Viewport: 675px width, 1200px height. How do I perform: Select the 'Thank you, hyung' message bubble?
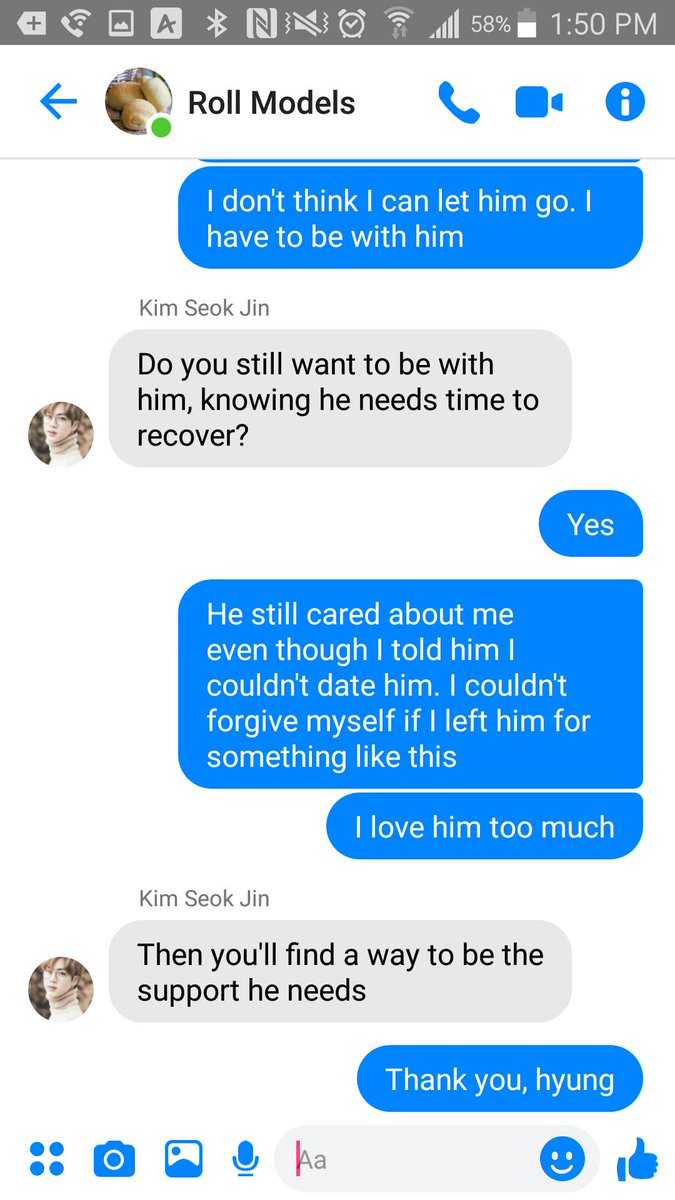500,1079
